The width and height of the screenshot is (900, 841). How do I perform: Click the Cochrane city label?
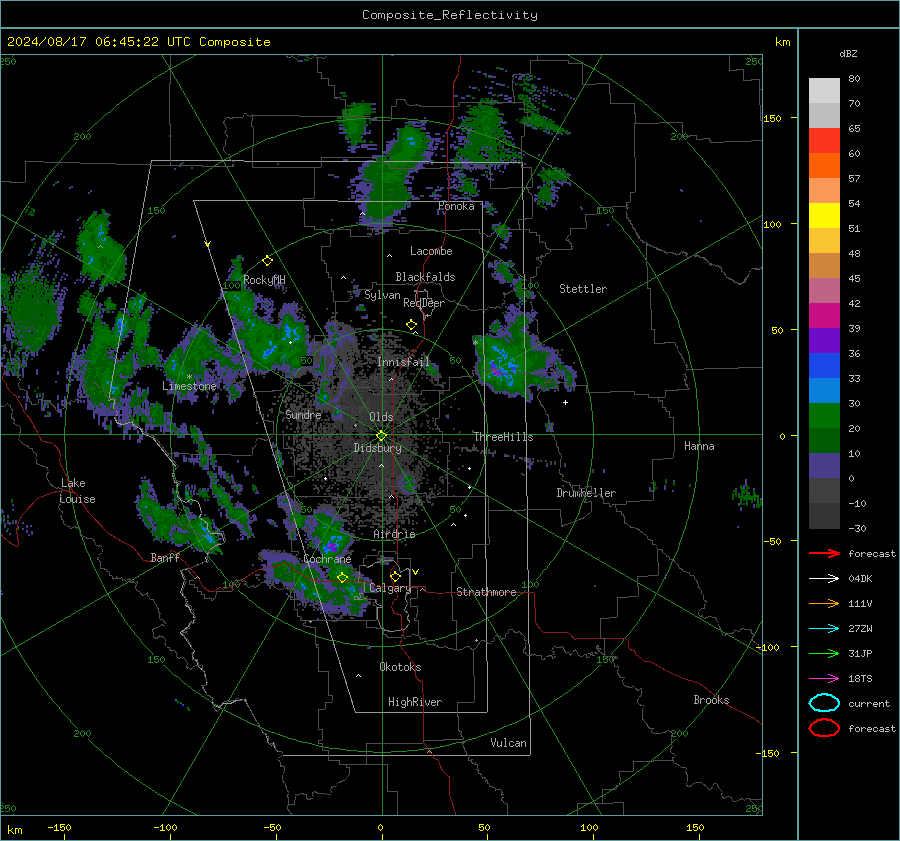[327, 559]
